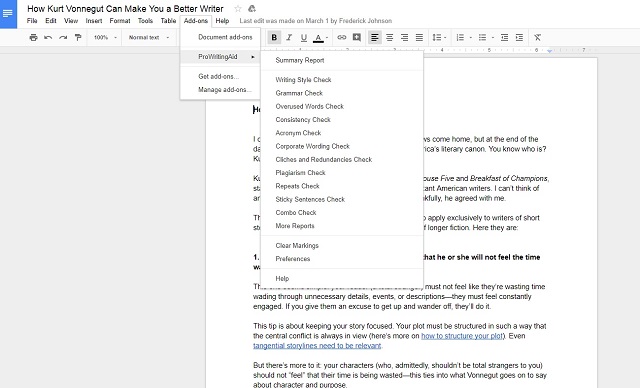This screenshot has width=640, height=388.
Task: Open the 'how to structure your plot' link
Action: click(x=462, y=336)
